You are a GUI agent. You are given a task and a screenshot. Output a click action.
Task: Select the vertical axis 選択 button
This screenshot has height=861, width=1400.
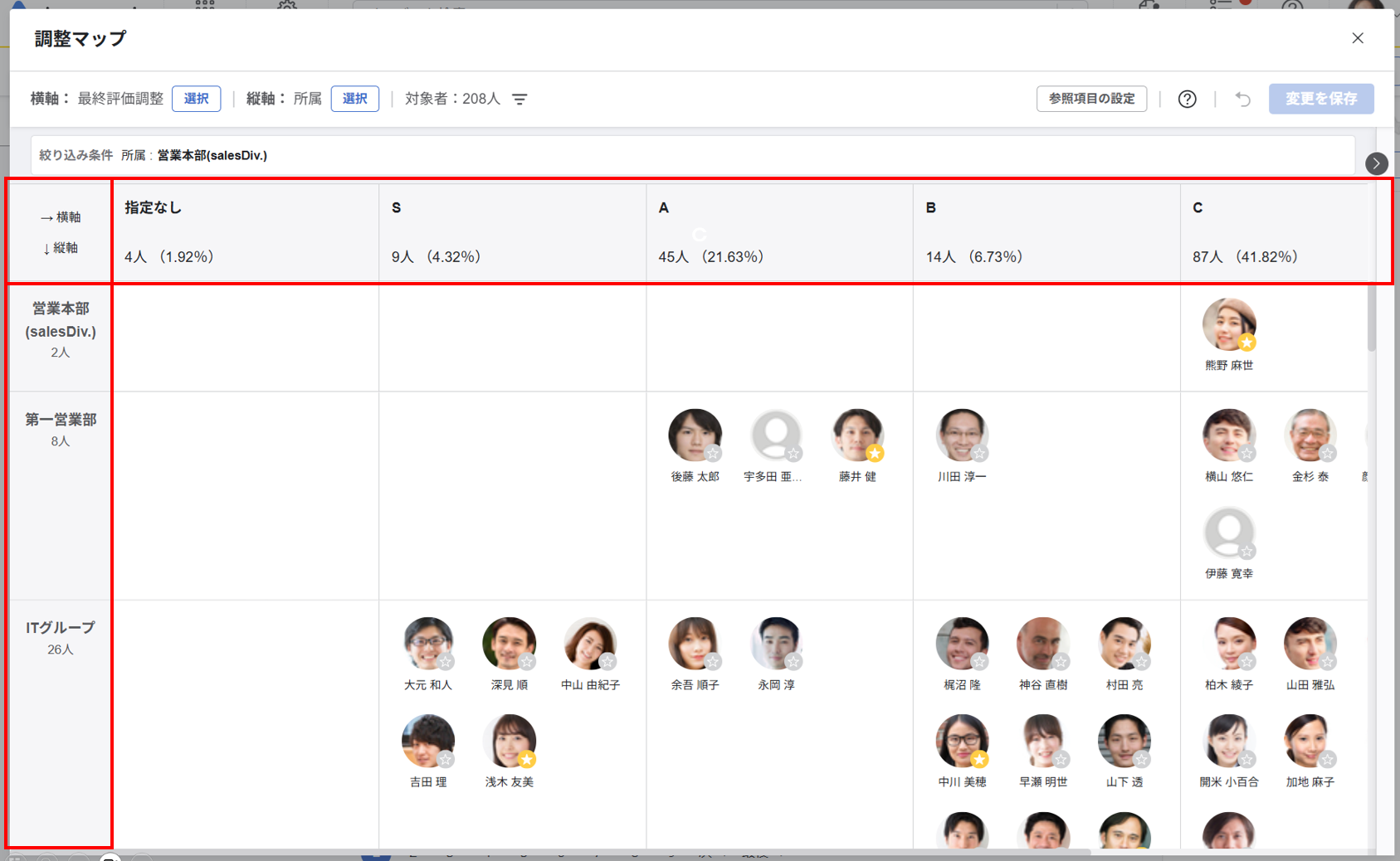pos(354,99)
